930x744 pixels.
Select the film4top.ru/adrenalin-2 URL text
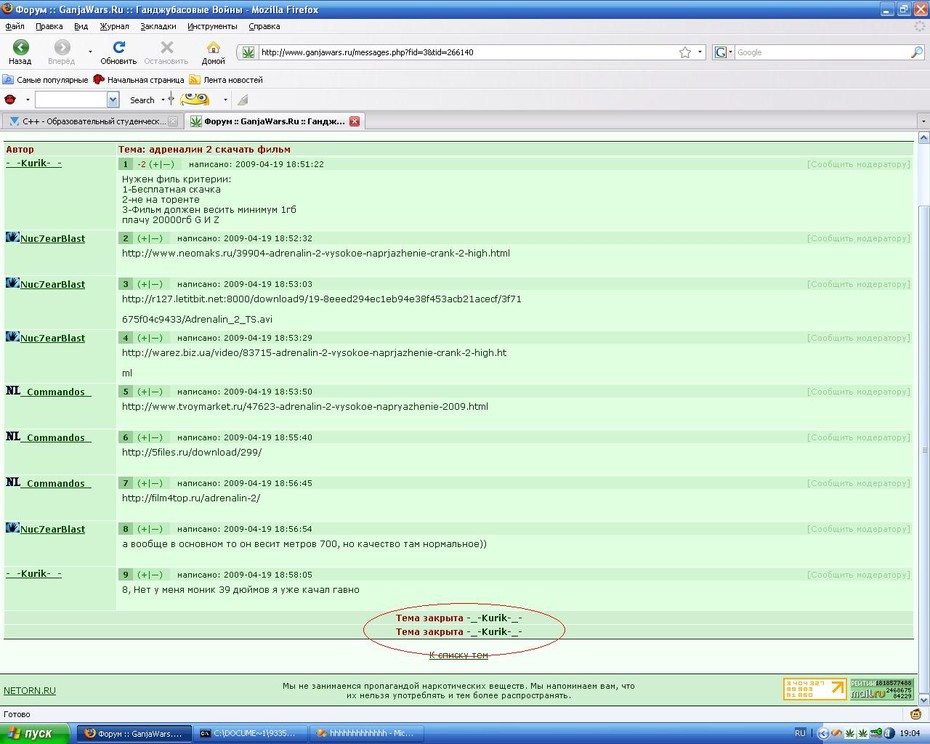pos(191,498)
